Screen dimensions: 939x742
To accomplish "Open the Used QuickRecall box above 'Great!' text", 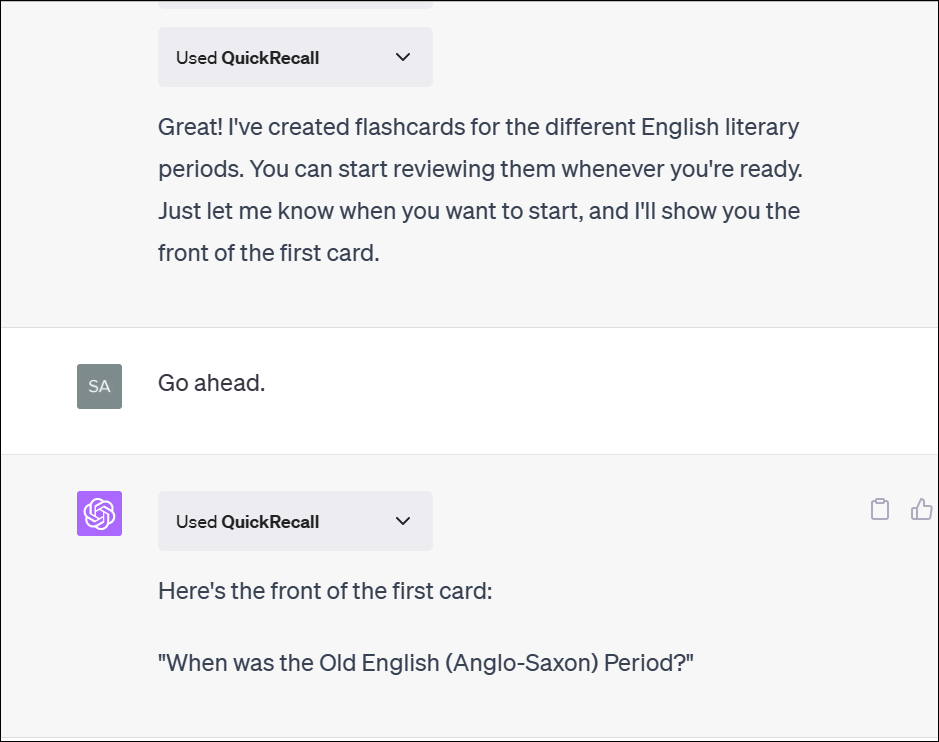I will pyautogui.click(x=295, y=57).
